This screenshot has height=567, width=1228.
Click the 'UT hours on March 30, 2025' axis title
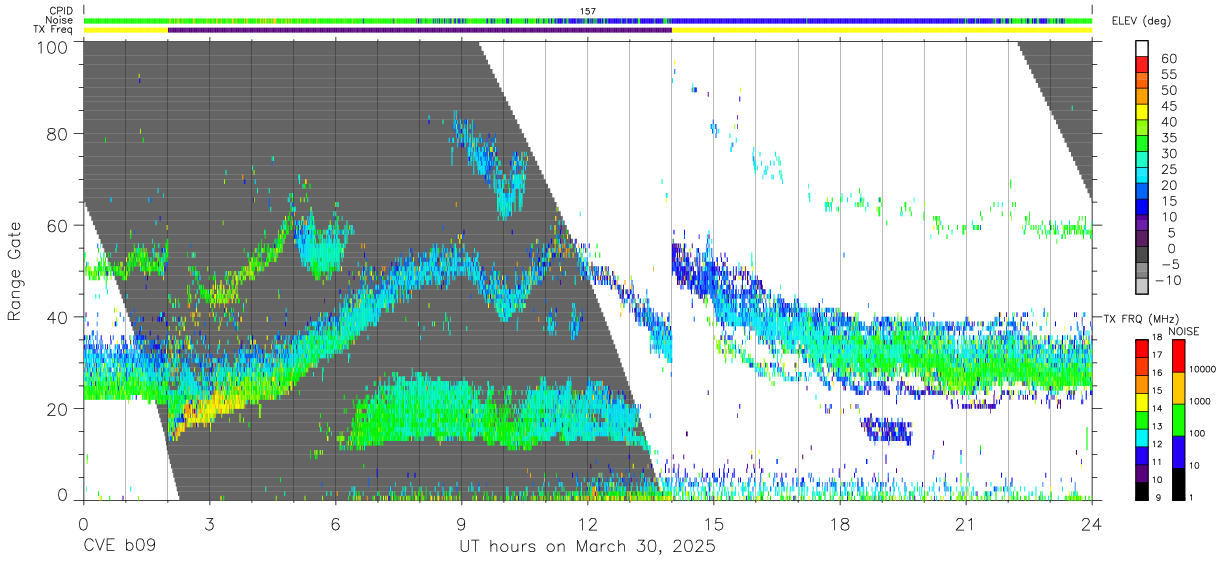click(x=587, y=548)
